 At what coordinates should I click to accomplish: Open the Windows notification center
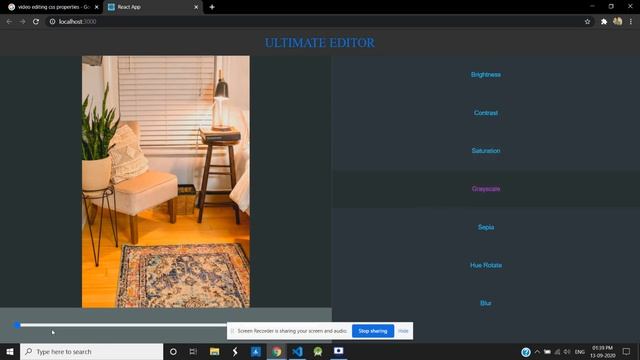point(627,352)
